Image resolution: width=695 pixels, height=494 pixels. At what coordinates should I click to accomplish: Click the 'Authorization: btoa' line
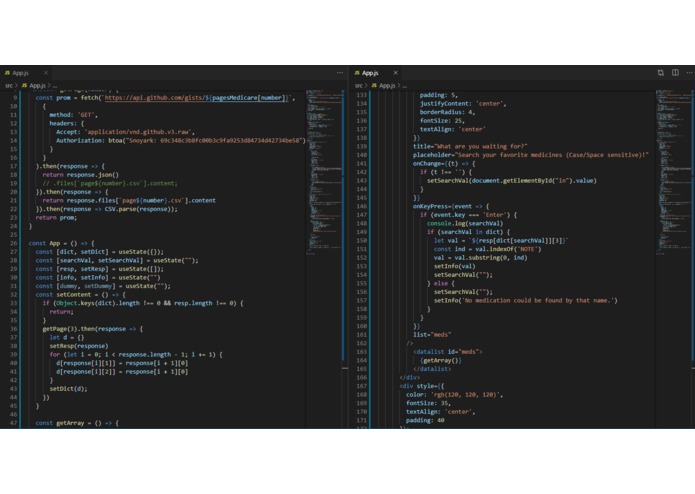point(181,140)
